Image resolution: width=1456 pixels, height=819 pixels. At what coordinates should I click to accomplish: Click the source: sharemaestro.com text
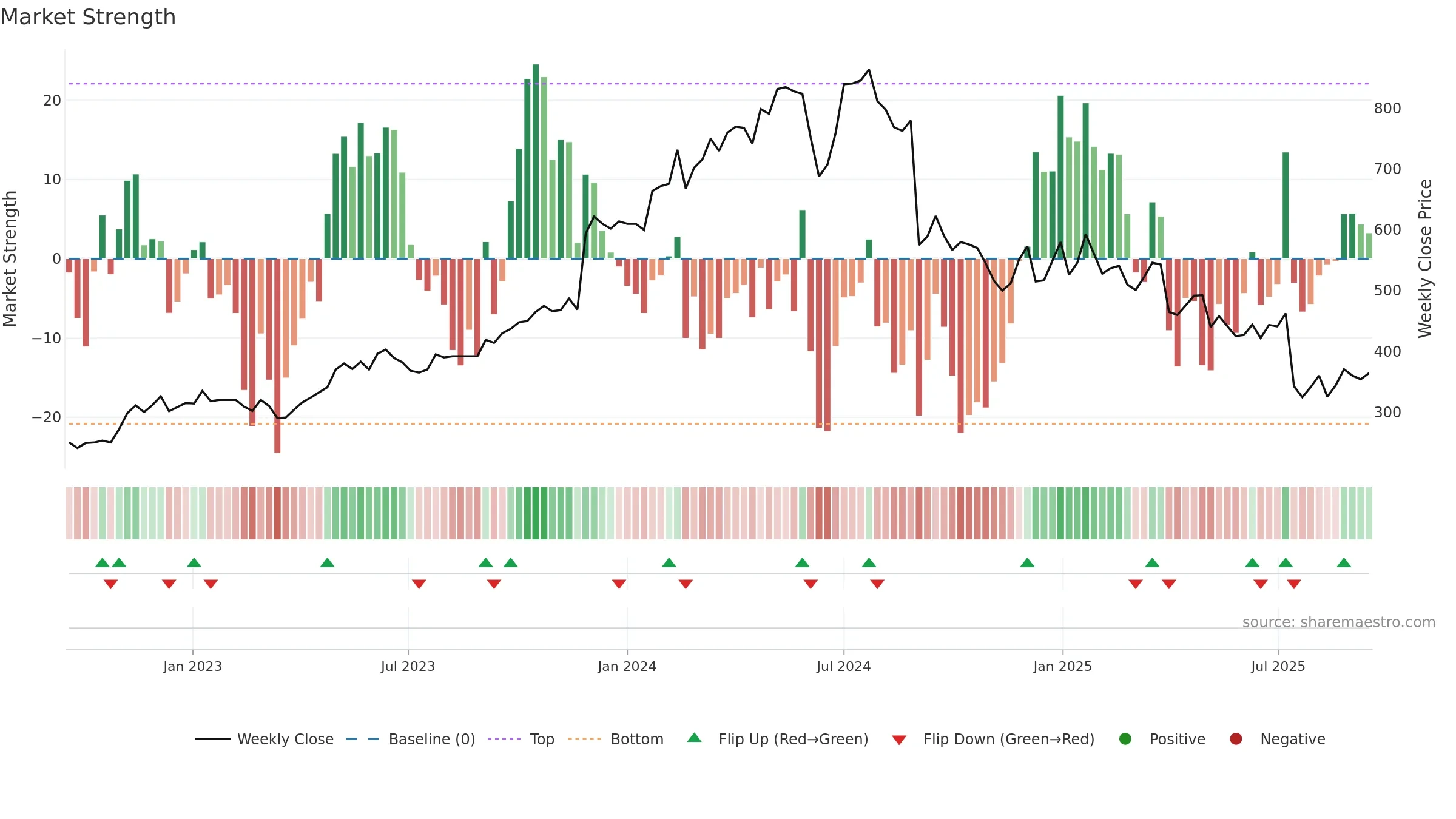point(1339,622)
